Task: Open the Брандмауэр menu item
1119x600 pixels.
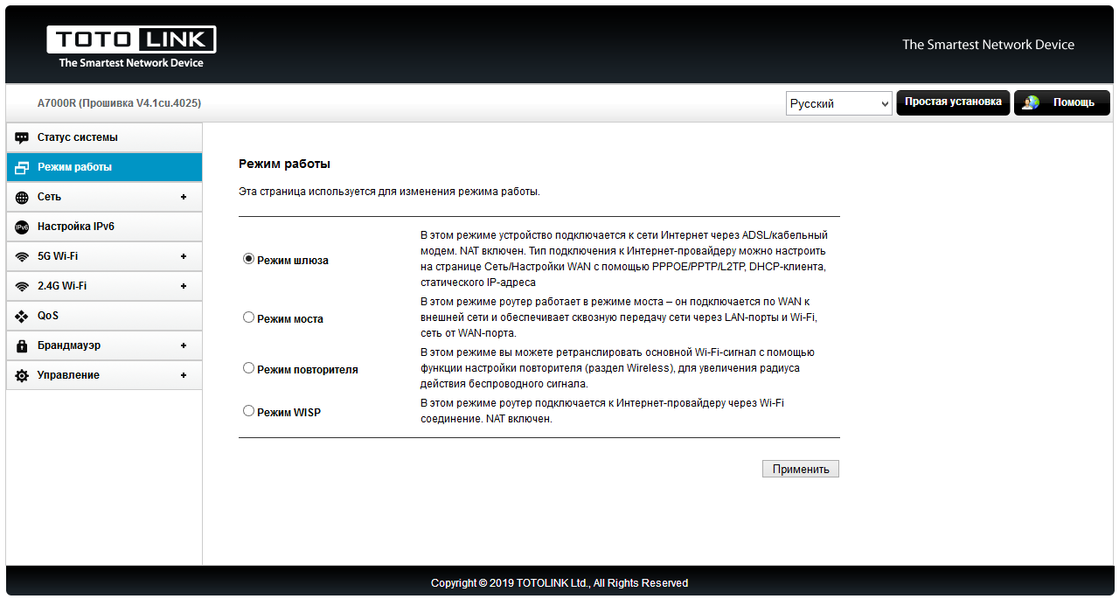Action: pyautogui.click(x=104, y=345)
